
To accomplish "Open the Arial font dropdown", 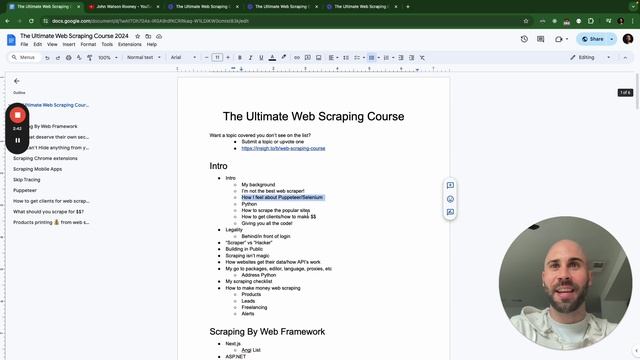I will pos(183,58).
